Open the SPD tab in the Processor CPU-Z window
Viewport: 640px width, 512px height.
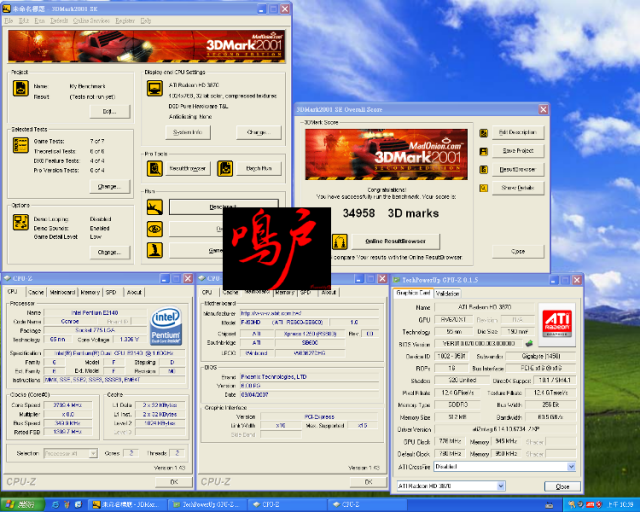pos(111,292)
